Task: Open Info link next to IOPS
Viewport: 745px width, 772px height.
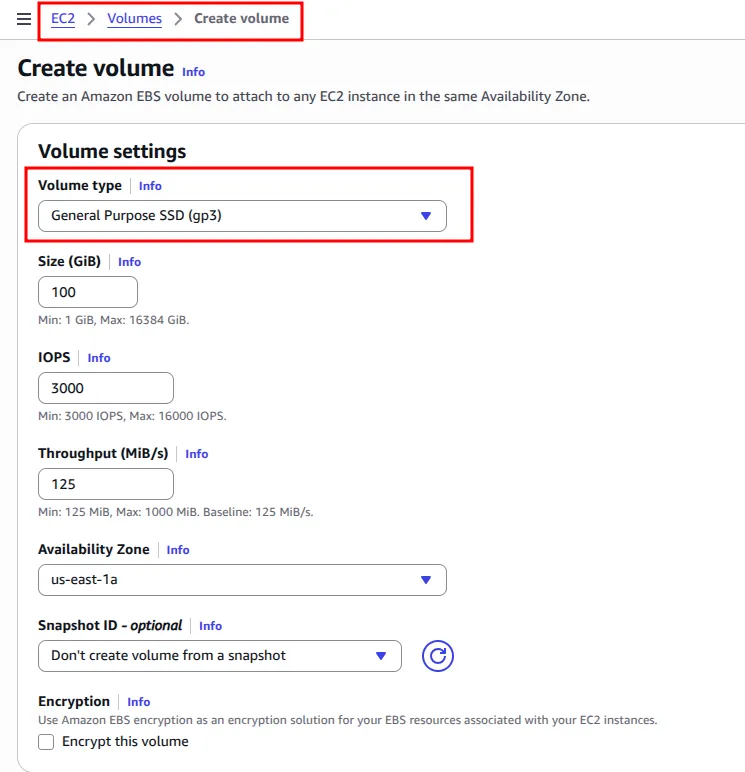Action: pyautogui.click(x=99, y=358)
